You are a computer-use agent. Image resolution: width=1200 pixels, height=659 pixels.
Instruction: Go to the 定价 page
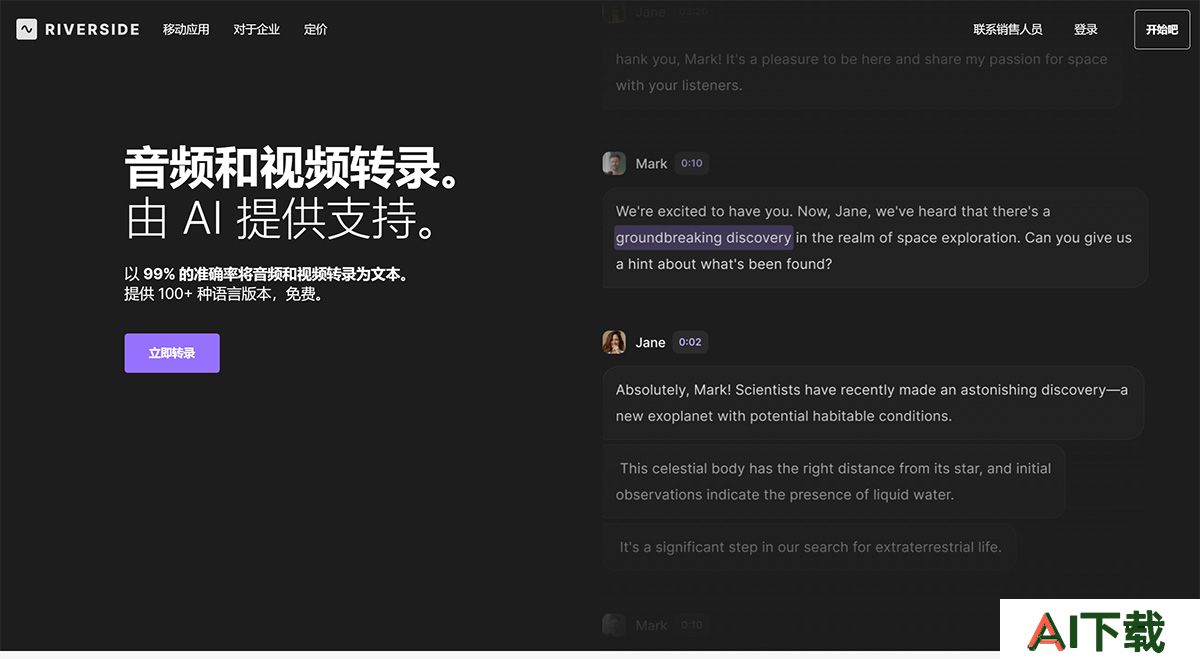coord(316,30)
